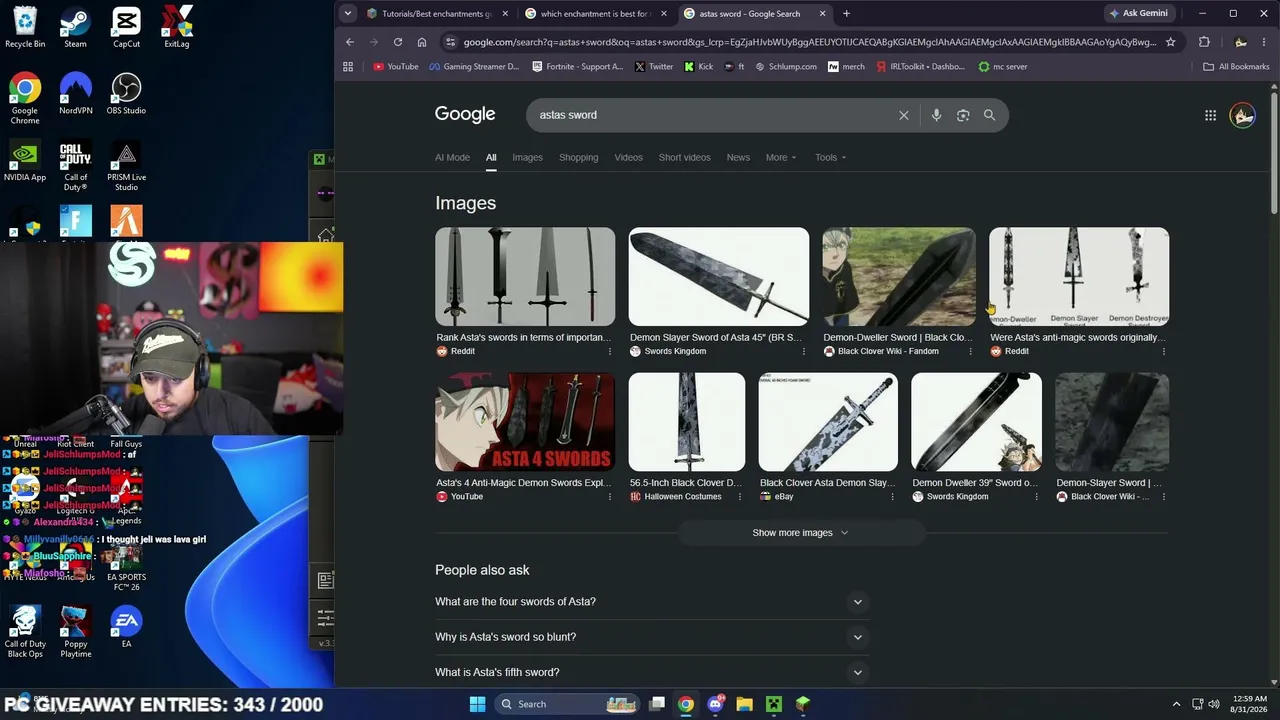1280x720 pixels.
Task: Open the Chrome tab search dropdown
Action: point(347,14)
